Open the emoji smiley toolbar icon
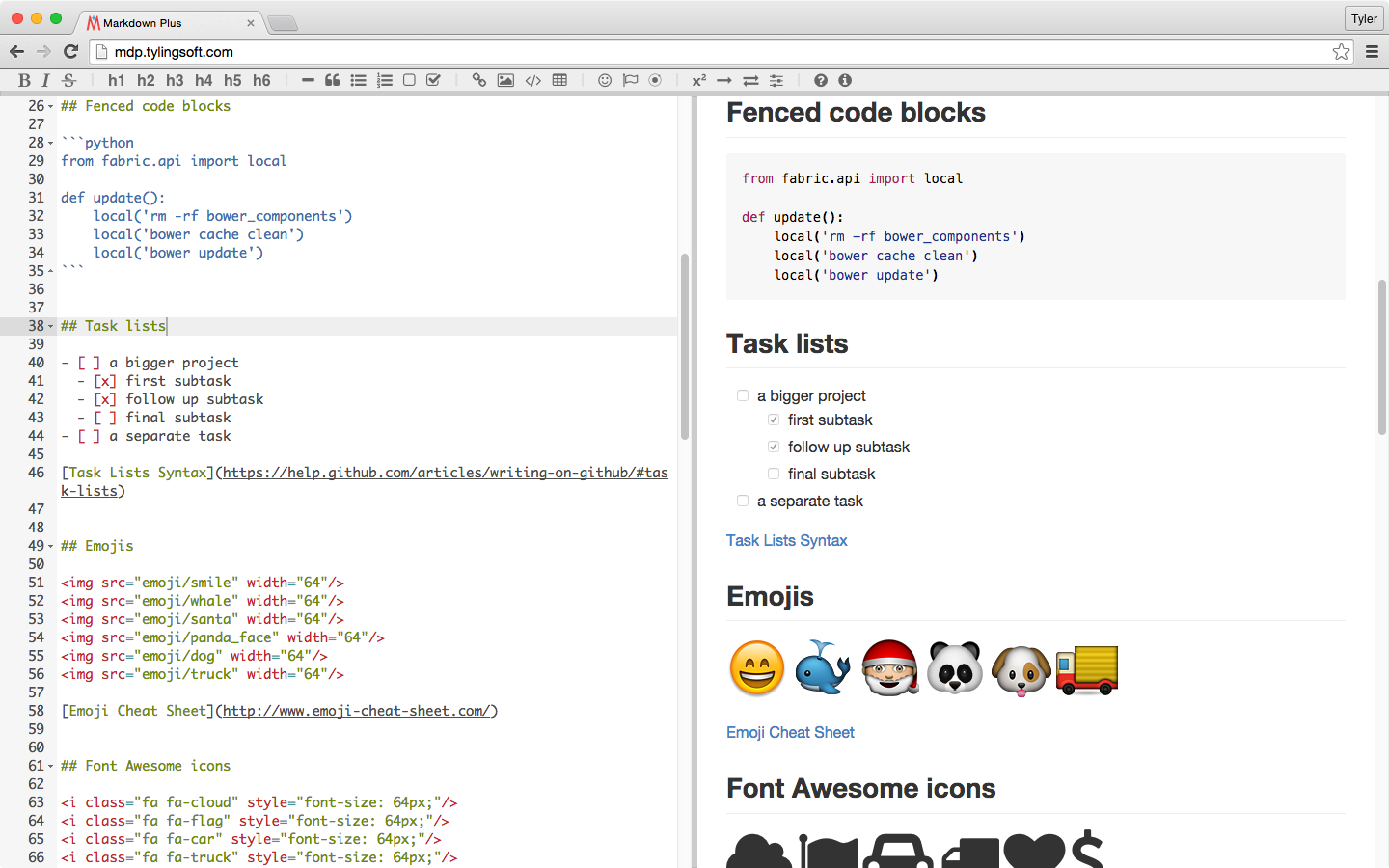The image size is (1389, 868). [605, 81]
